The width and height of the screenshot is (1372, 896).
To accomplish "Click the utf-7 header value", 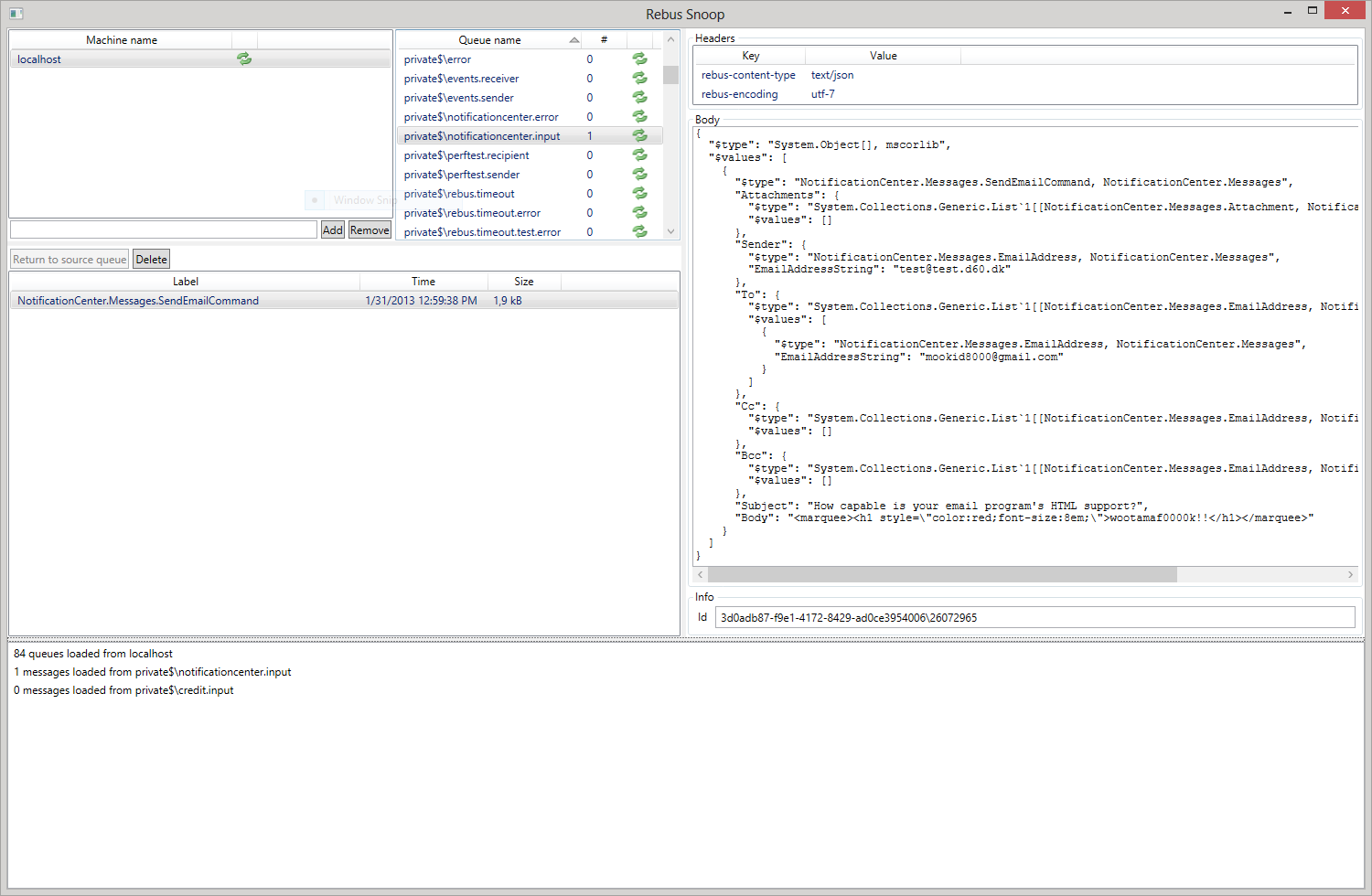I will pos(823,93).
